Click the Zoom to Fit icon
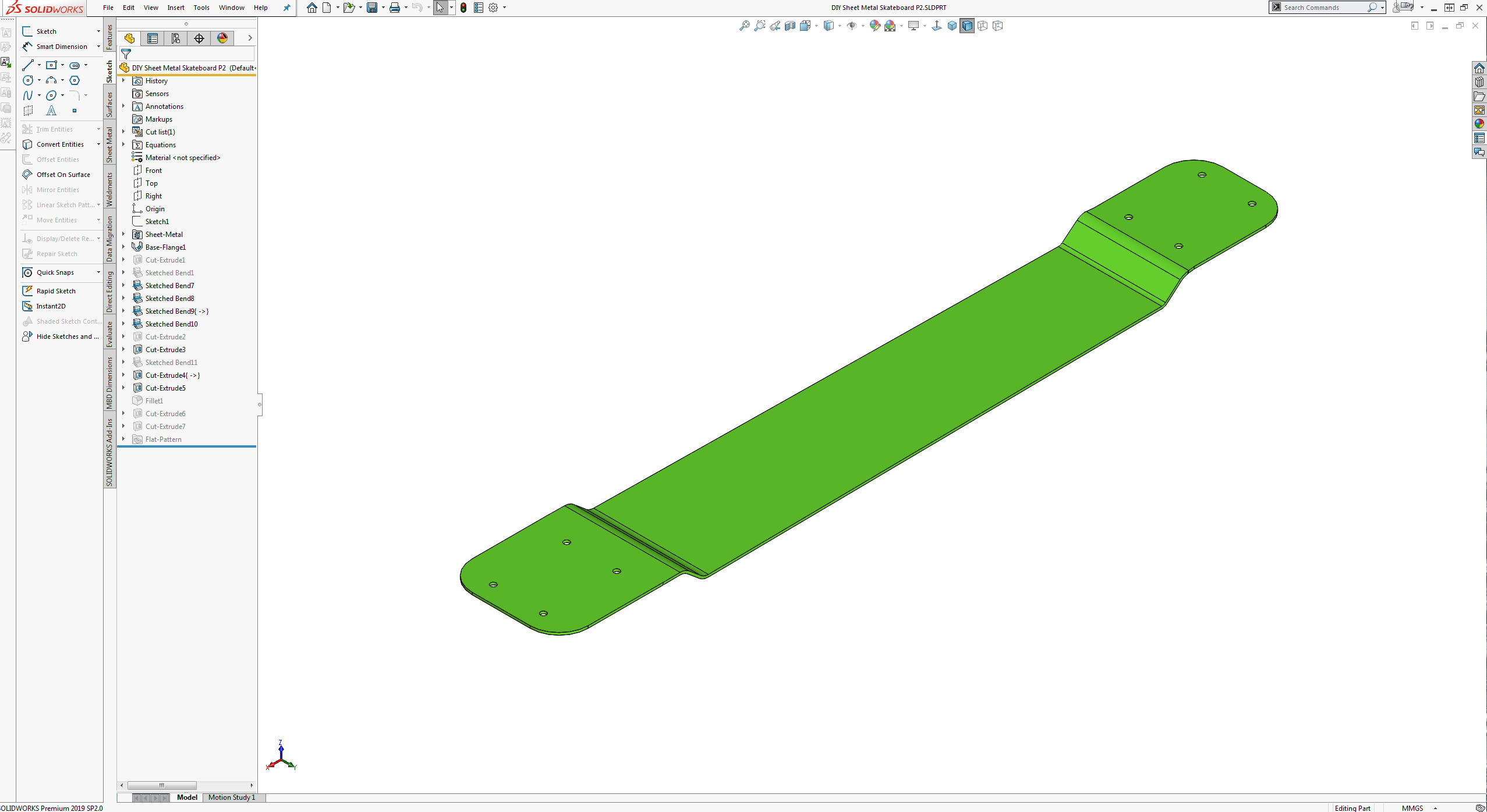Screen dimensions: 1487x812 (744, 26)
